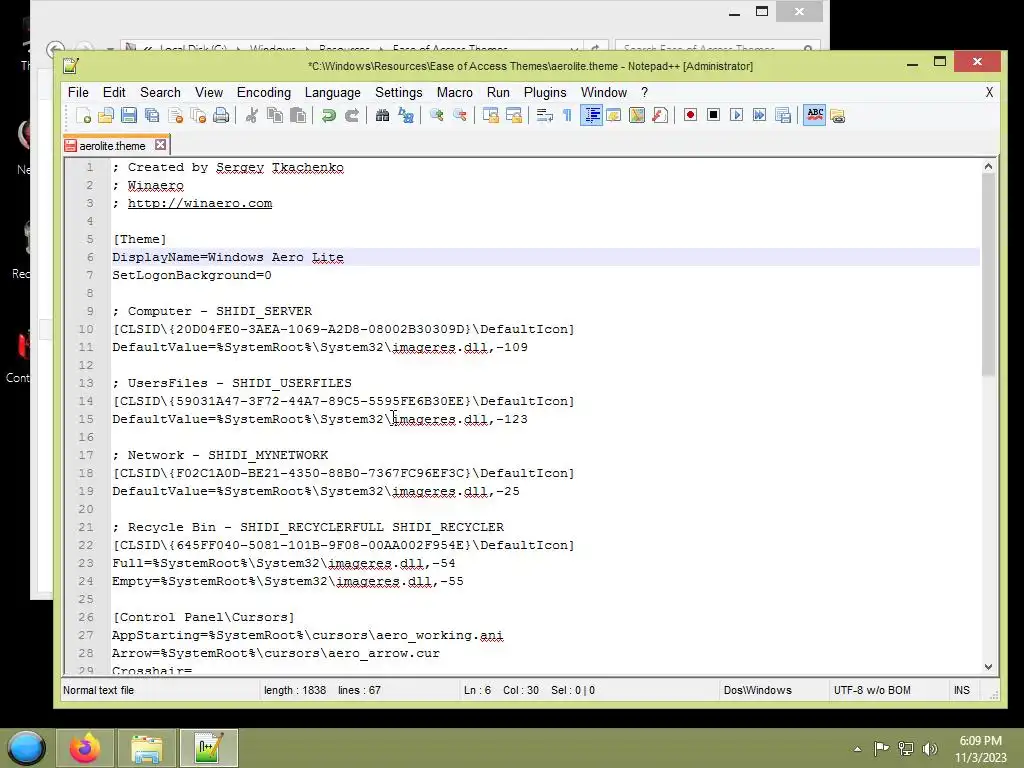
Task: Start macro recording with red dot
Action: pyautogui.click(x=690, y=116)
